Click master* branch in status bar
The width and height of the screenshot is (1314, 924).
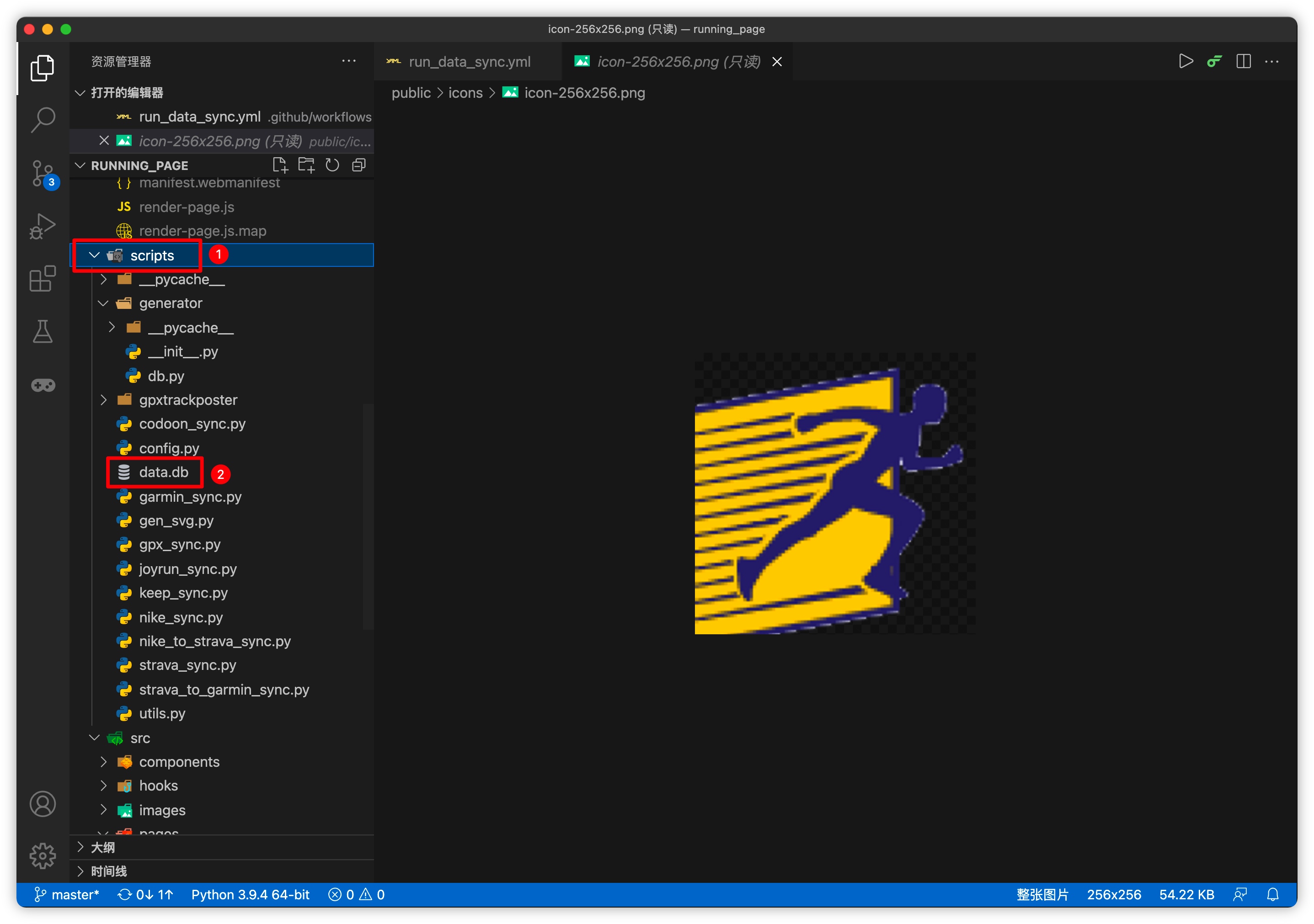(x=68, y=894)
